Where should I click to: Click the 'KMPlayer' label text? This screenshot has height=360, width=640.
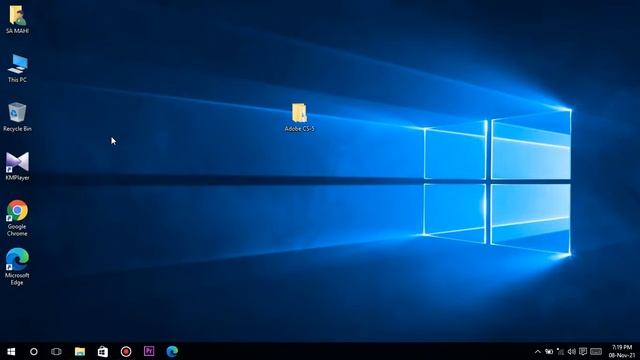(17, 178)
